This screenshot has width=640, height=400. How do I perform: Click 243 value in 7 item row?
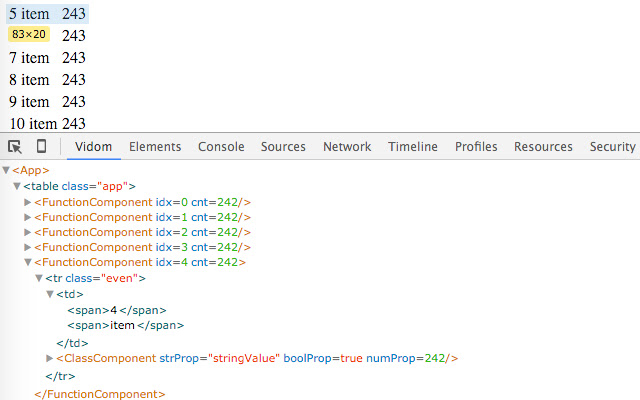click(74, 58)
